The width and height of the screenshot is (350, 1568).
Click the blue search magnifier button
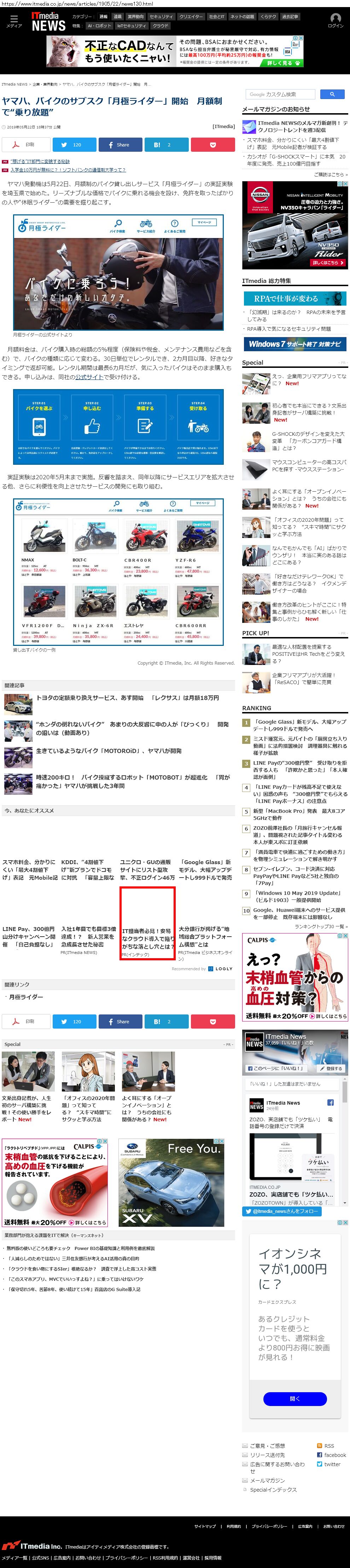pos(332,94)
